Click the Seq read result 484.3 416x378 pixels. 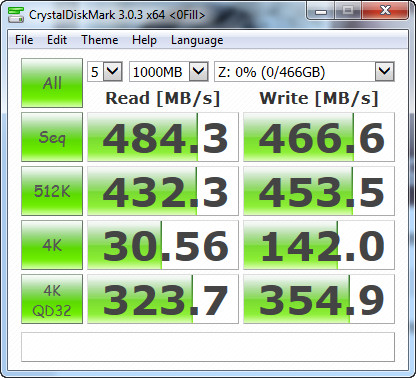click(x=163, y=137)
